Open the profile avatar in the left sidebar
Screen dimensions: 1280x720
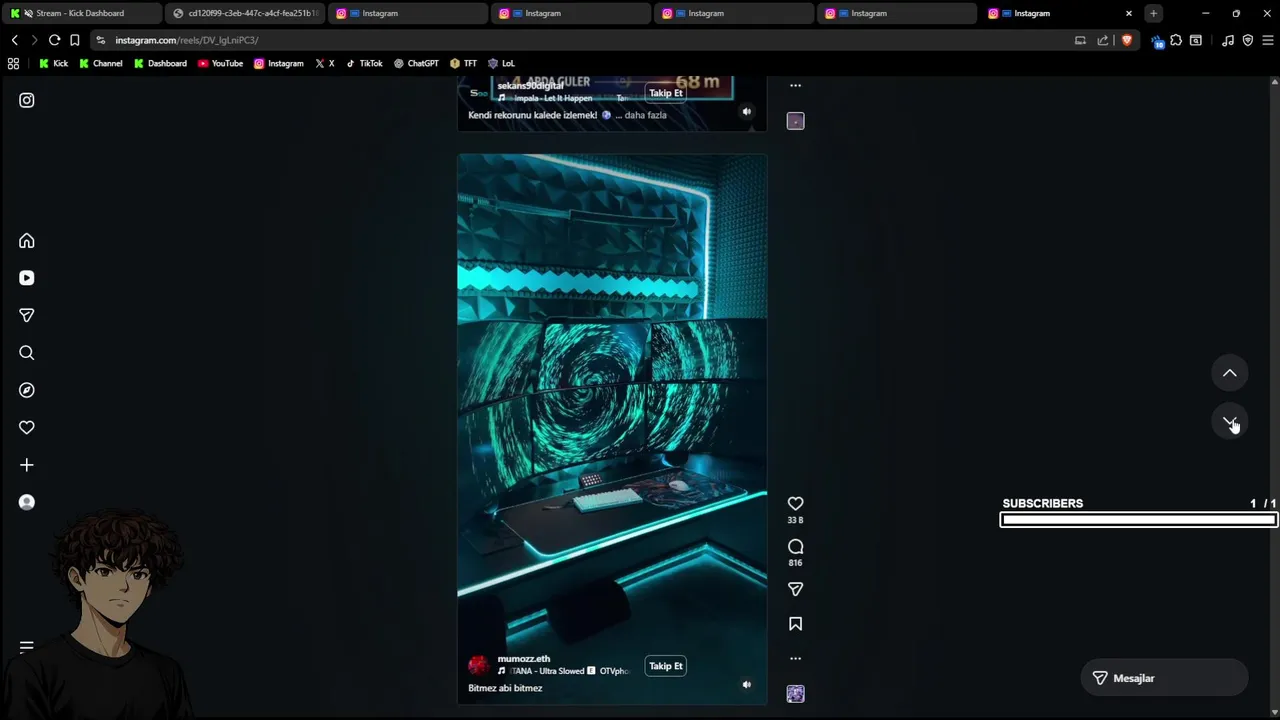point(27,502)
